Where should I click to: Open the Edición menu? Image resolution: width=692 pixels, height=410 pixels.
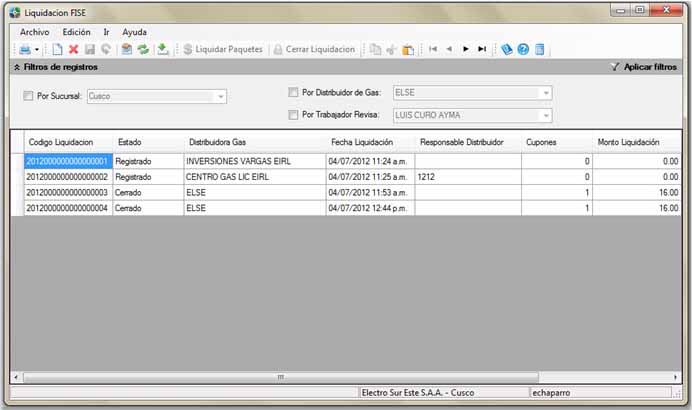(x=76, y=32)
